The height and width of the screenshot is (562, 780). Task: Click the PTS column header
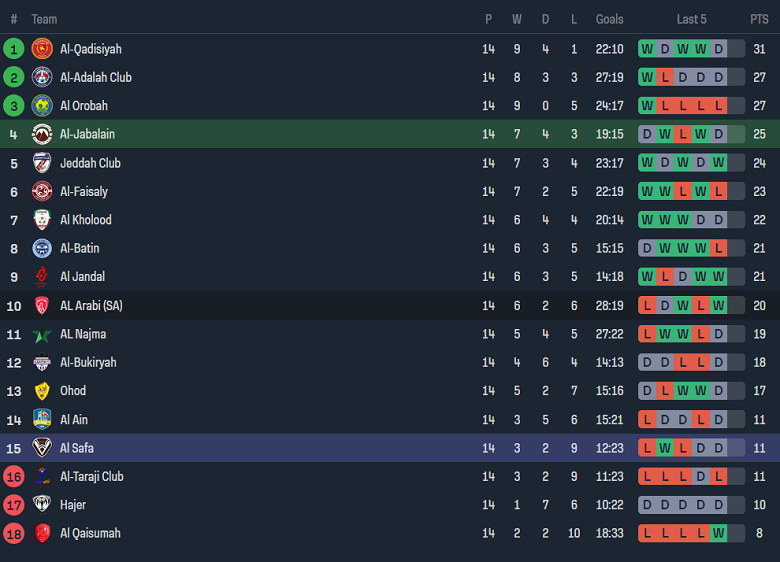759,19
